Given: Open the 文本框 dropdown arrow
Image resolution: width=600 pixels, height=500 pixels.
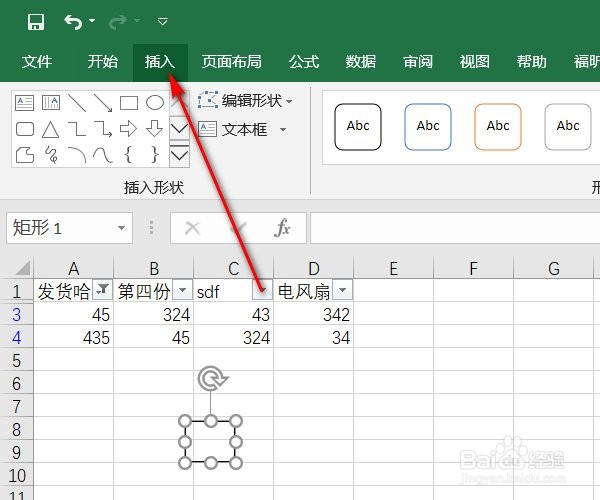Looking at the screenshot, I should 283,130.
